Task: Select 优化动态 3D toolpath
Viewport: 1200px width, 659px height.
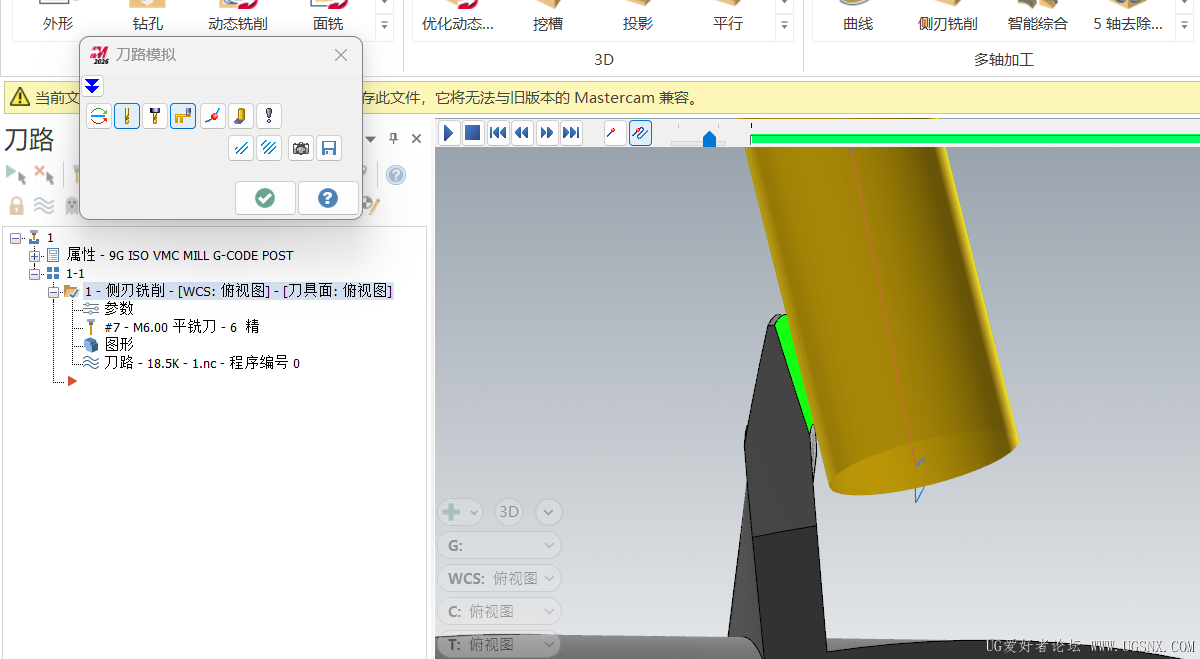Action: [x=458, y=17]
